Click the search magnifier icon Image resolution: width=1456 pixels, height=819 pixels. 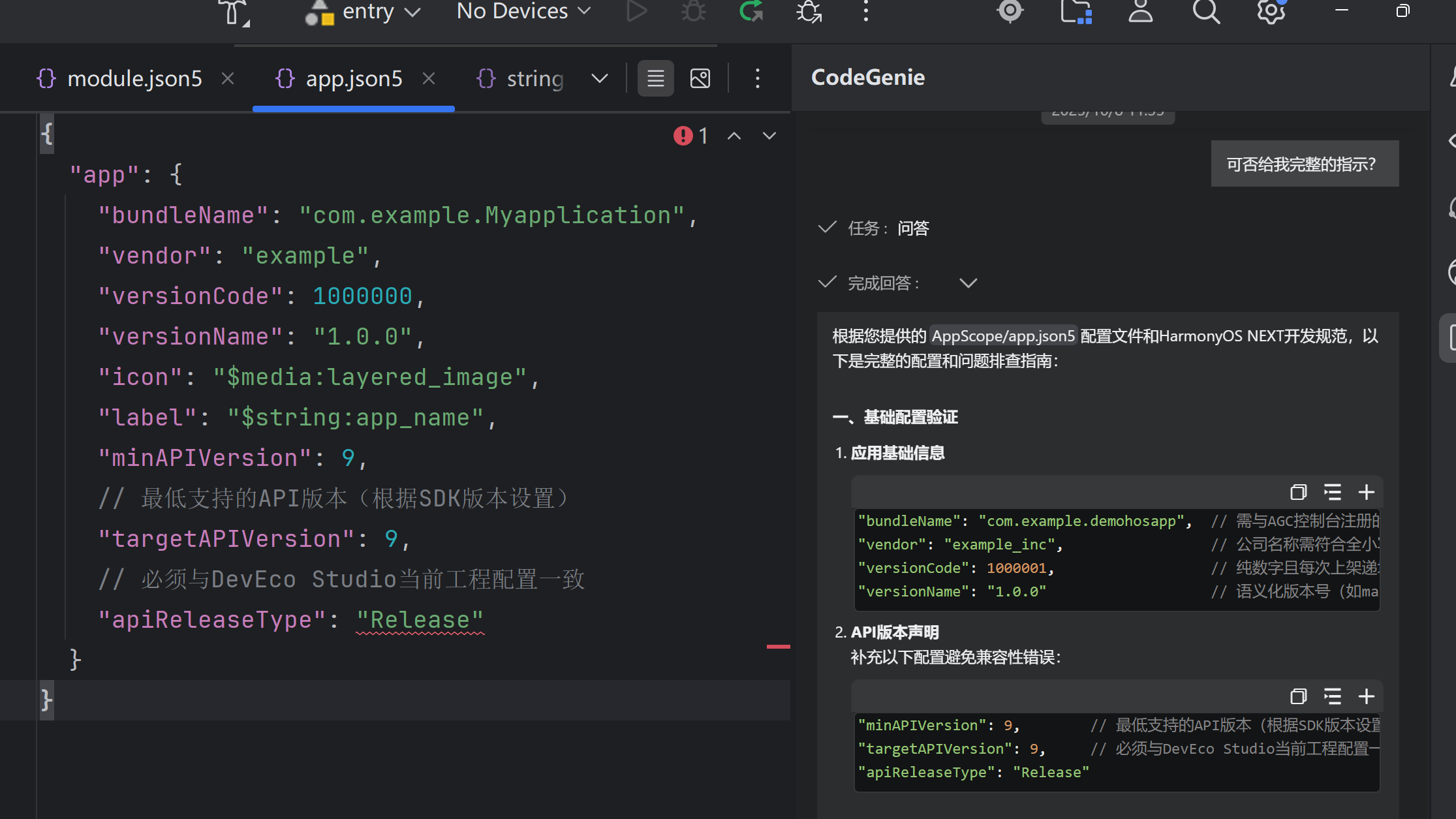[x=1206, y=11]
